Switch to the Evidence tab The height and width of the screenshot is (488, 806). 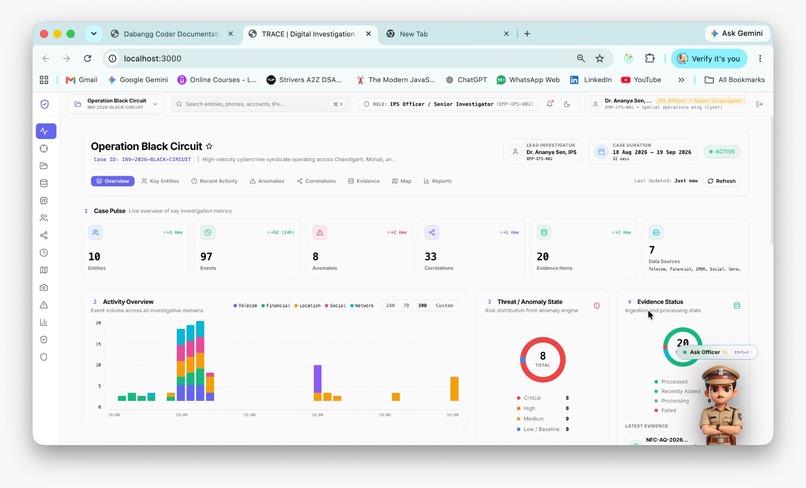(364, 181)
